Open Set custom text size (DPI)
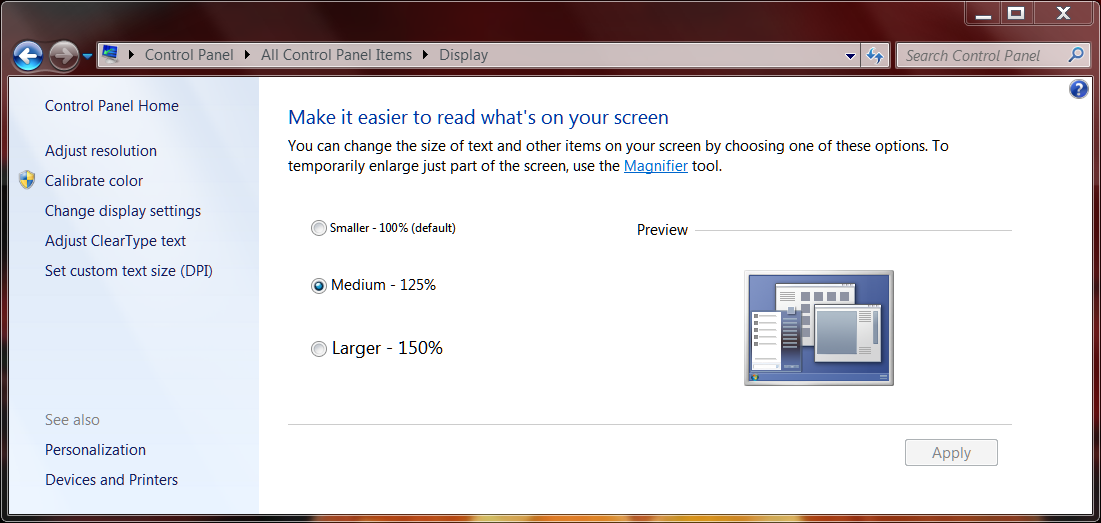This screenshot has width=1101, height=523. pyautogui.click(x=128, y=271)
